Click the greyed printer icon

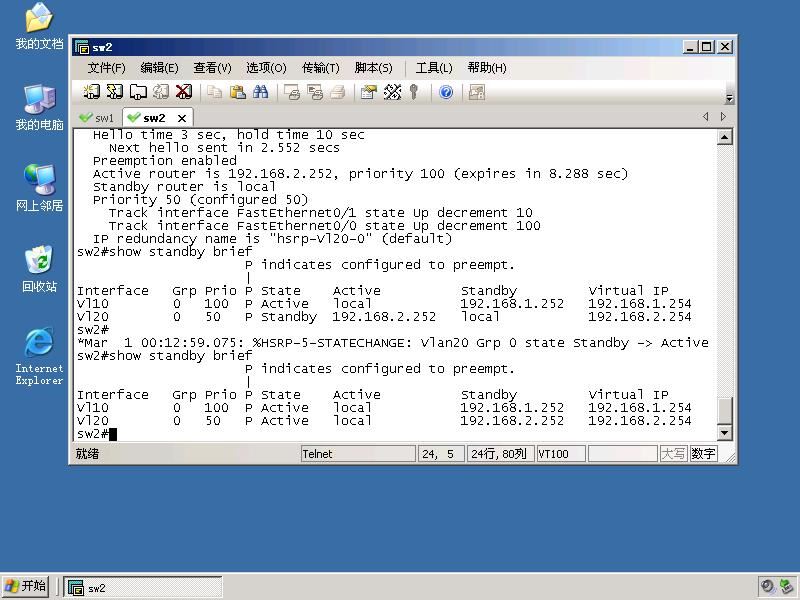338,92
